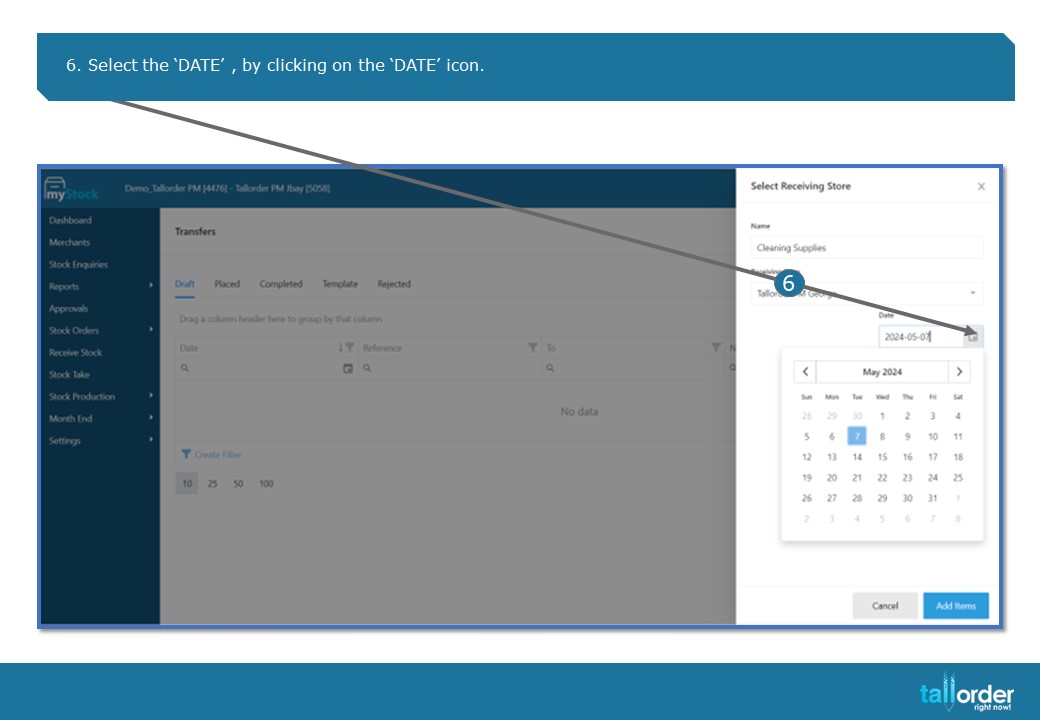Click the Cancel button
The image size is (1040, 720).
coord(885,605)
